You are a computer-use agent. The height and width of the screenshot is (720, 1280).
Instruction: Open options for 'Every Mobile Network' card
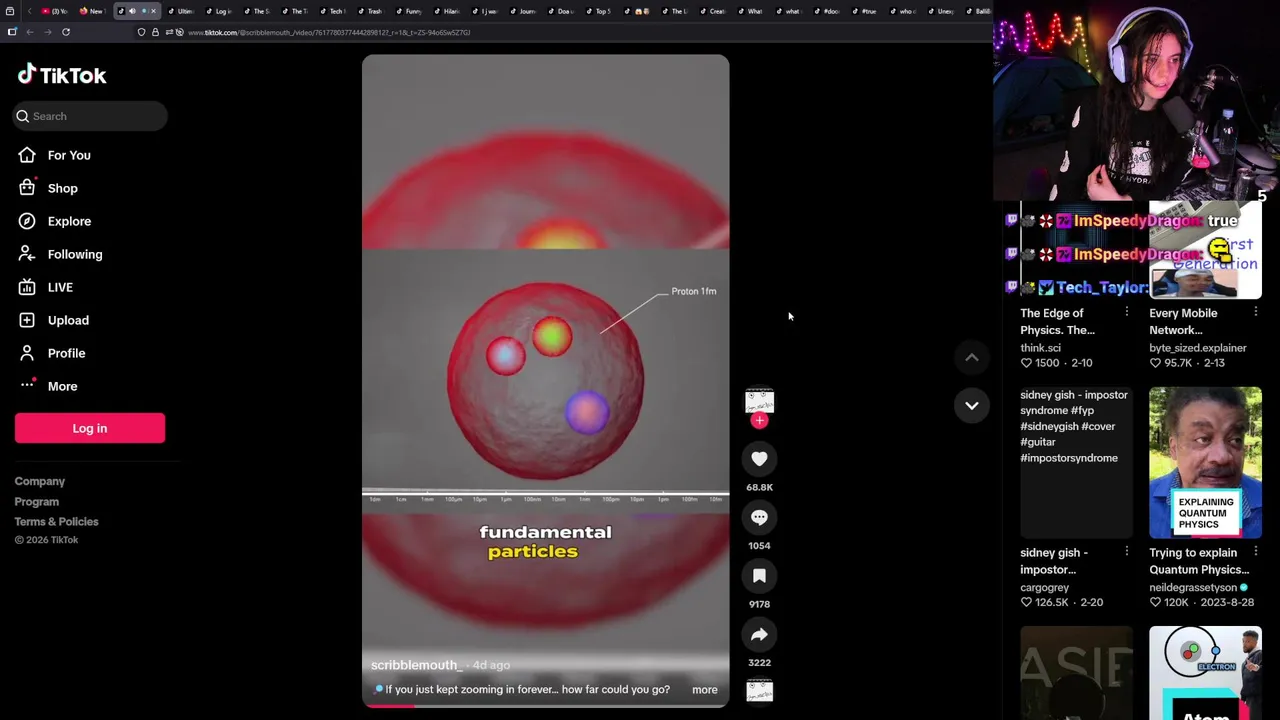tap(1255, 312)
